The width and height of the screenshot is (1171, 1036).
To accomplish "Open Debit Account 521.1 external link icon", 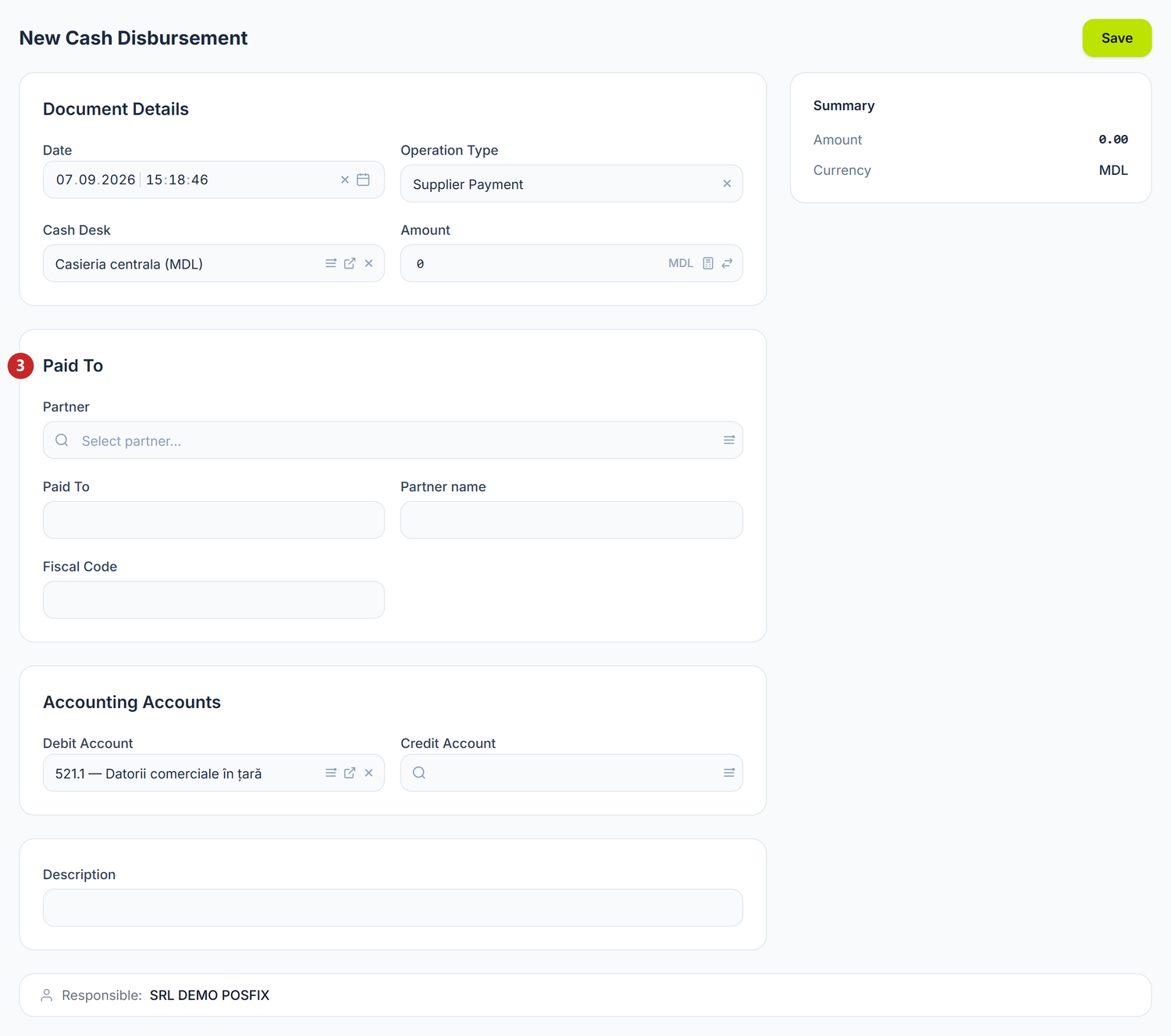I will pos(350,773).
